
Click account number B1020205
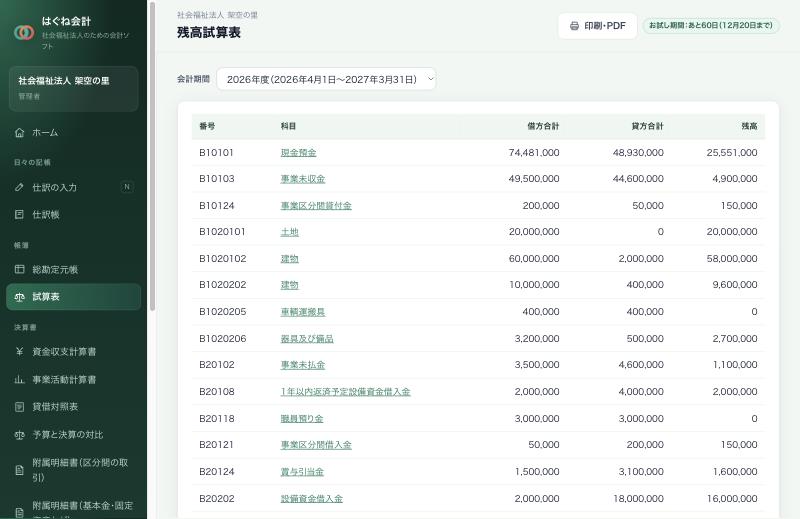pos(222,312)
